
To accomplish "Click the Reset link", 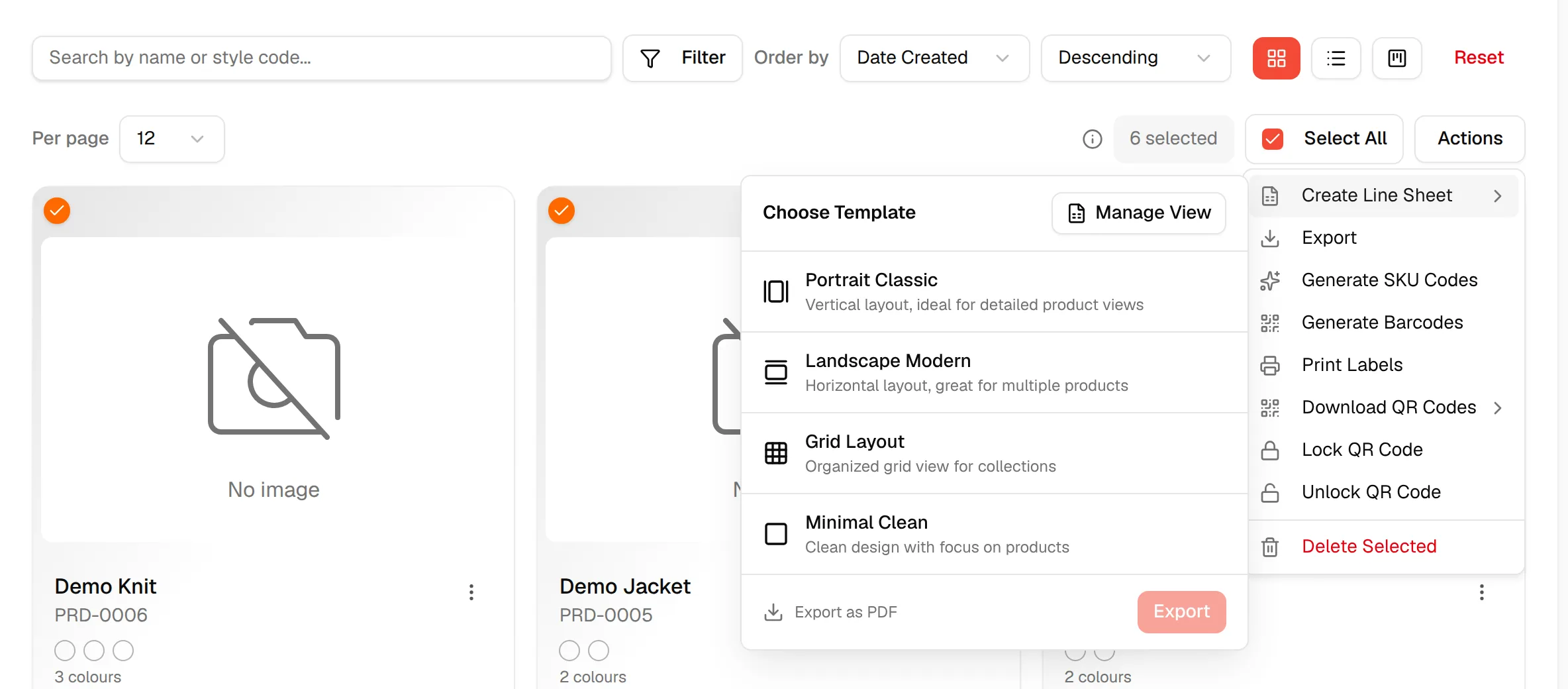I will coord(1478,58).
